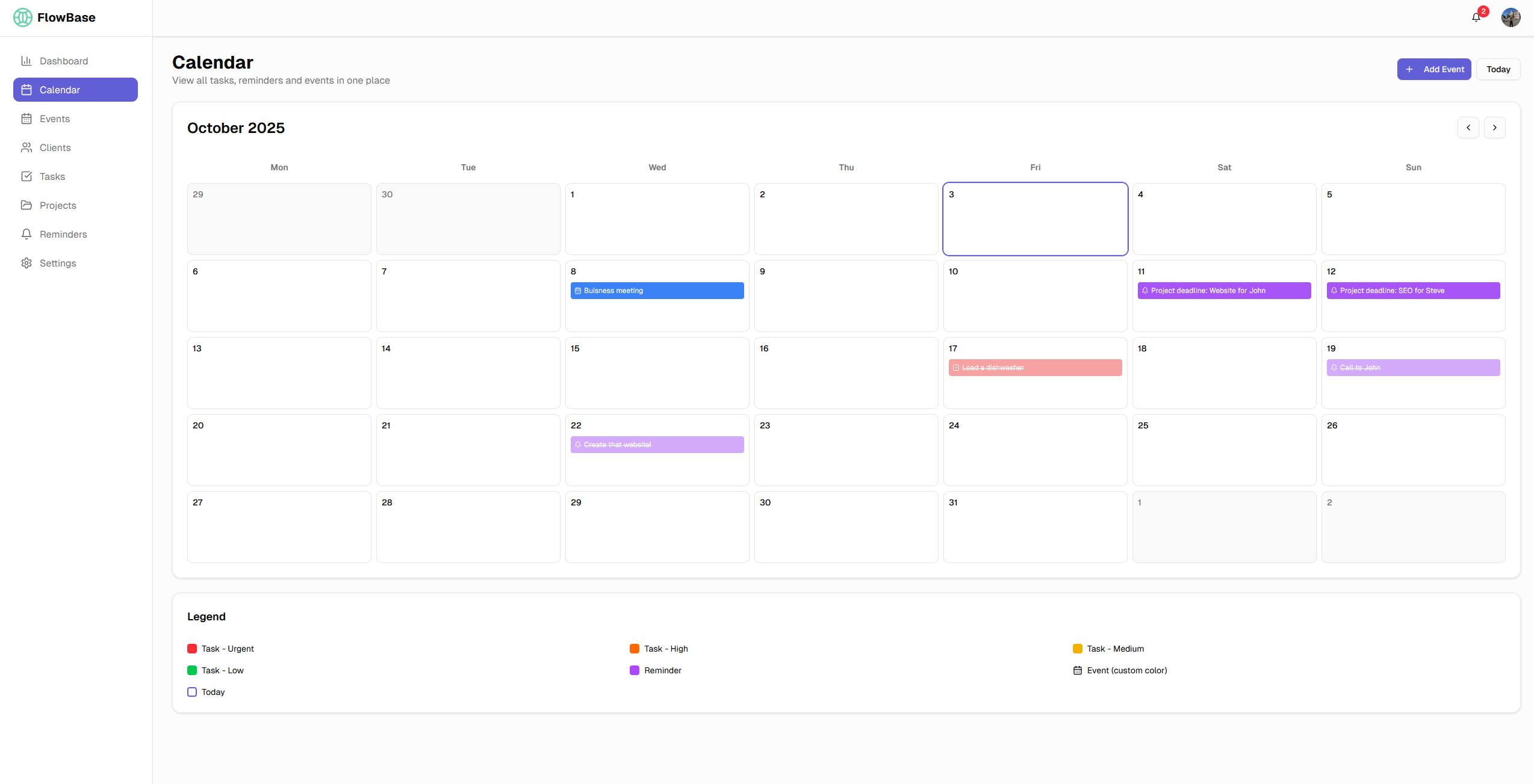Click the red Task - Urgent color swatch
Screen dimensions: 1534x784
click(192, 649)
